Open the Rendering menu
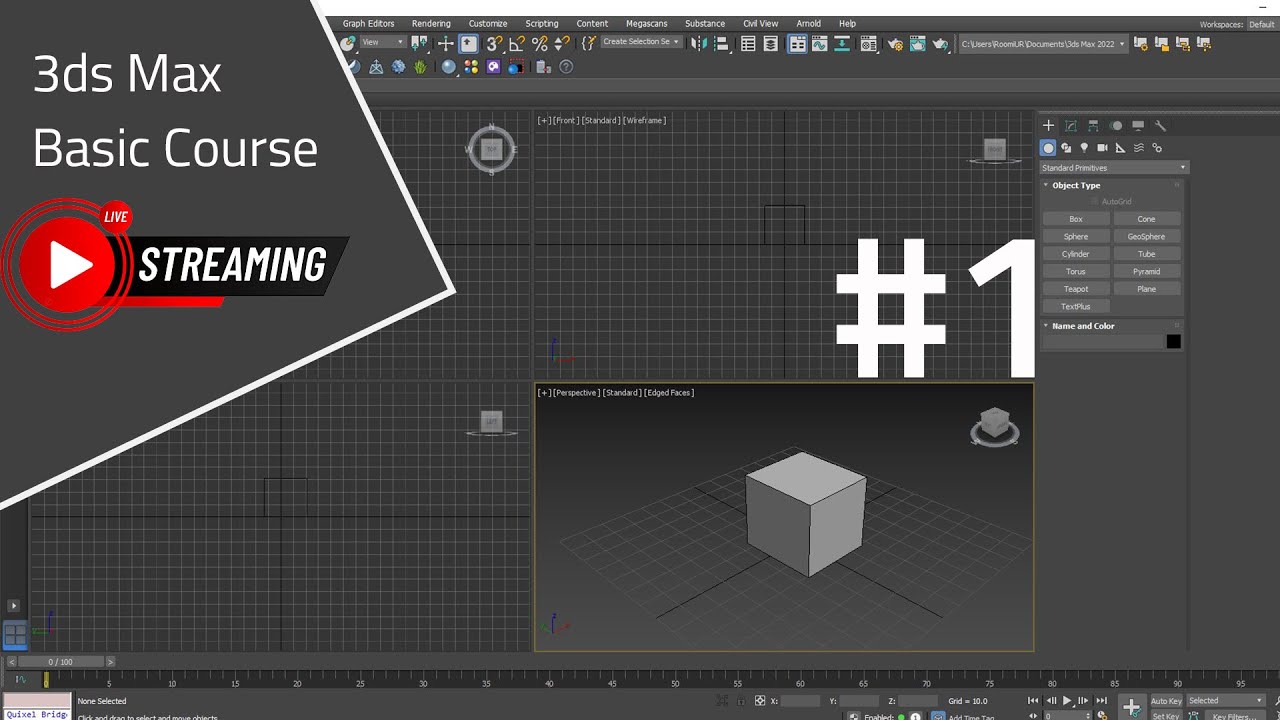The width and height of the screenshot is (1280, 720). pos(431,24)
